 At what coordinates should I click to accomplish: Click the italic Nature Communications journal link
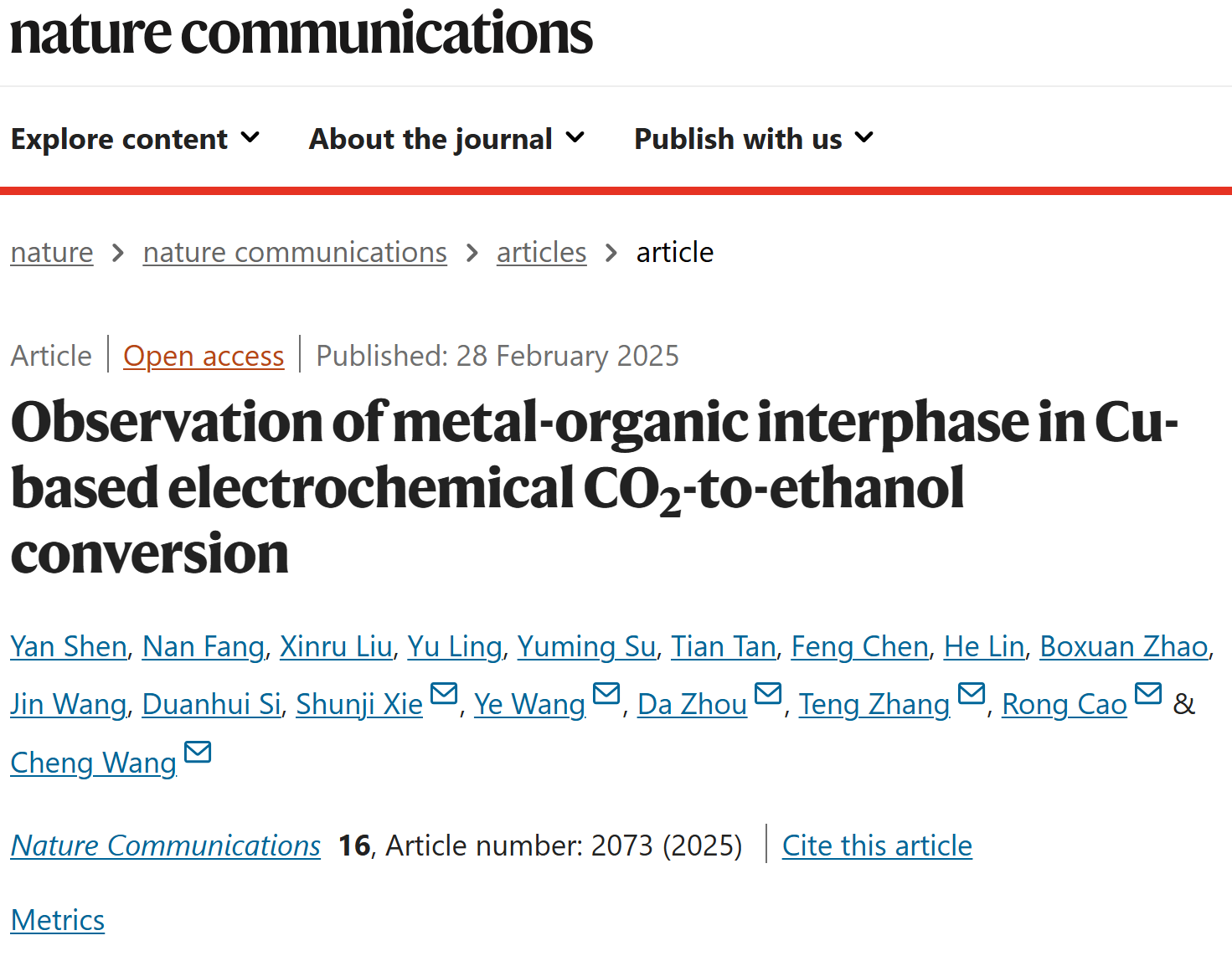(165, 845)
